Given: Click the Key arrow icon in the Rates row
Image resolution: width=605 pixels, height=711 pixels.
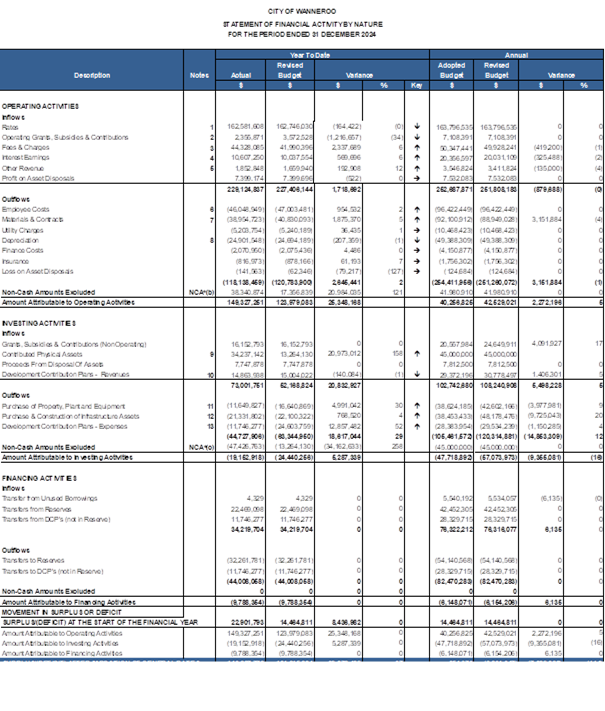Looking at the screenshot, I should pyautogui.click(x=417, y=126).
